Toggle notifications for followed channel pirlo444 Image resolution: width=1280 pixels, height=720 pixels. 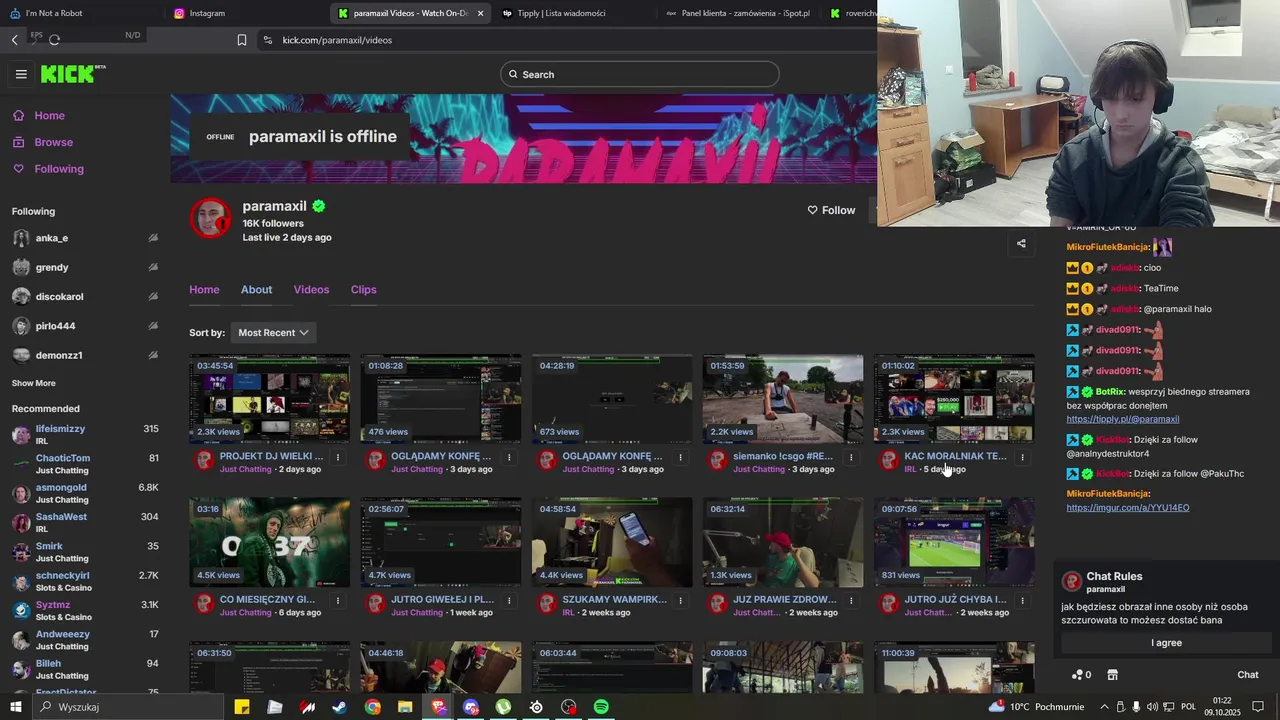(153, 326)
